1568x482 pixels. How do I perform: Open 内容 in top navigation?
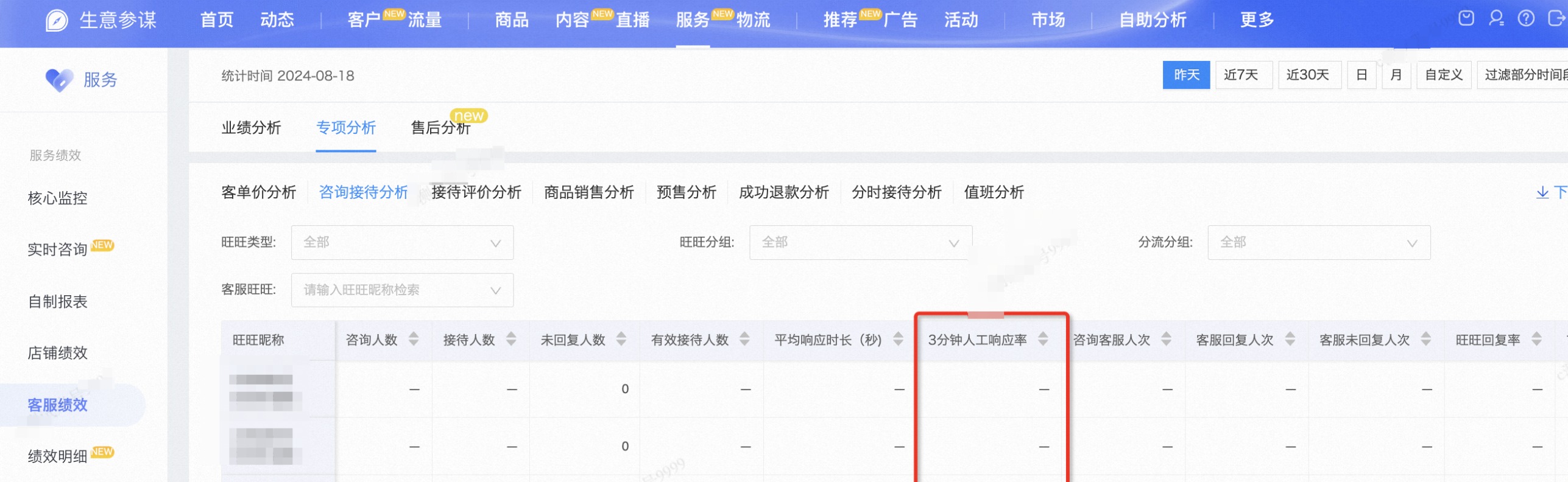pyautogui.click(x=572, y=20)
